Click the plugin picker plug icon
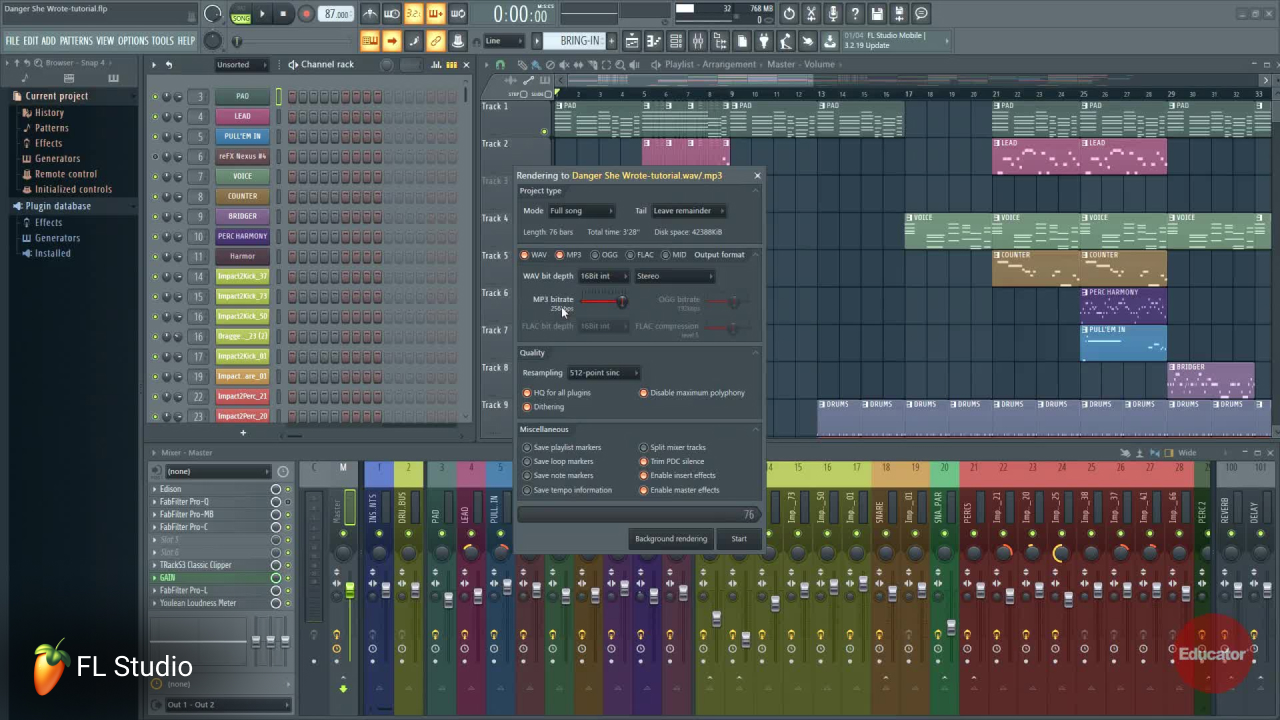Screen dimensions: 1280x720 point(764,41)
